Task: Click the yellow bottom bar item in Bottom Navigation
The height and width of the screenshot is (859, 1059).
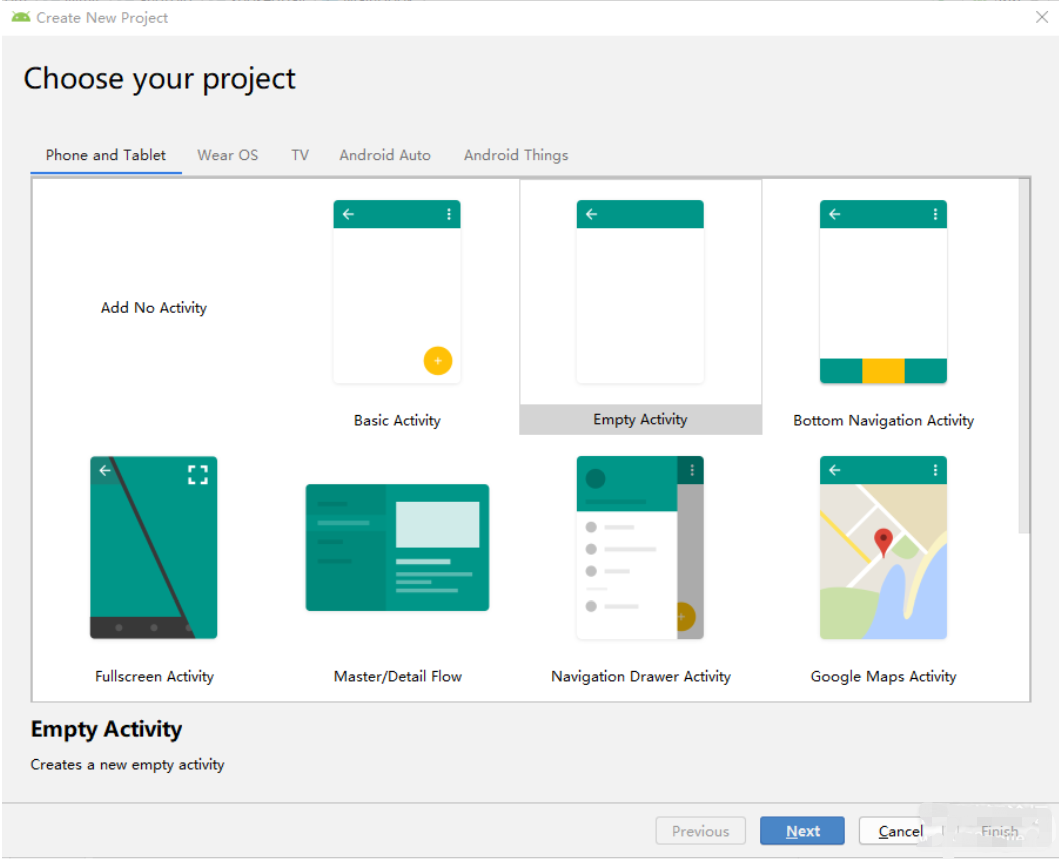Action: 883,371
